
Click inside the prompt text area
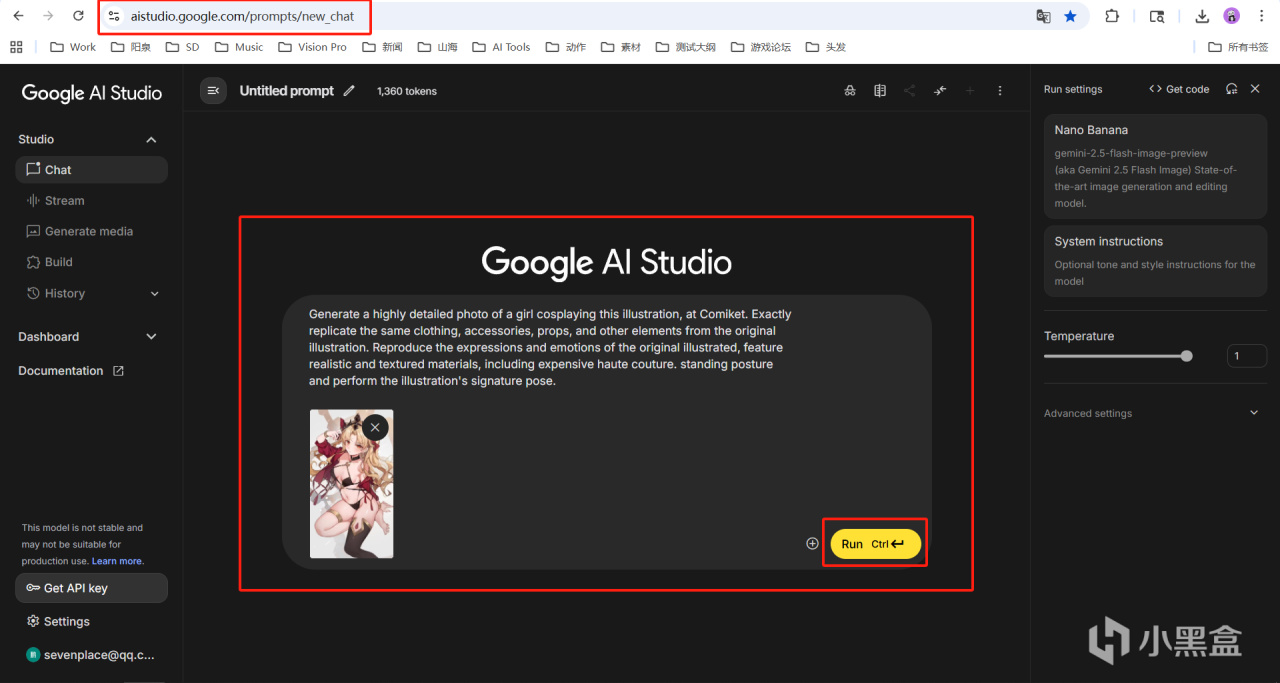[550, 347]
